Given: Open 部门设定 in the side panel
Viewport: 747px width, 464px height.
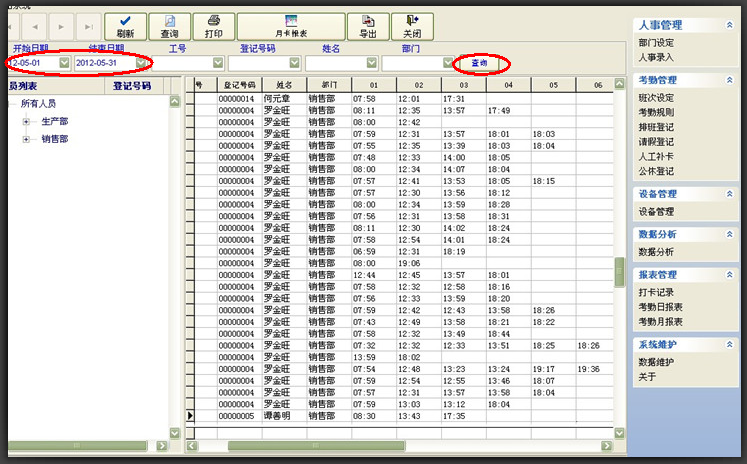Looking at the screenshot, I should point(656,43).
